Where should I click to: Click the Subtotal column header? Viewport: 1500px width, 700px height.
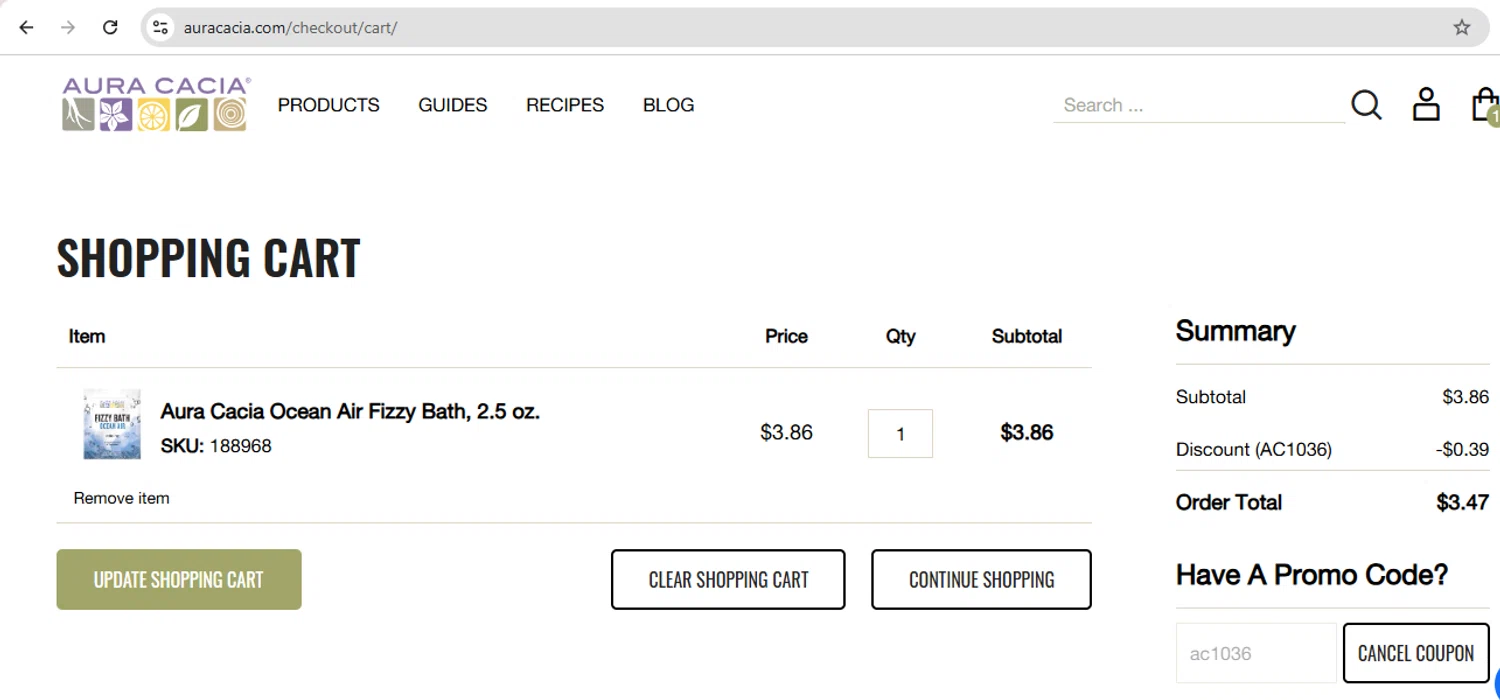pyautogui.click(x=1027, y=337)
